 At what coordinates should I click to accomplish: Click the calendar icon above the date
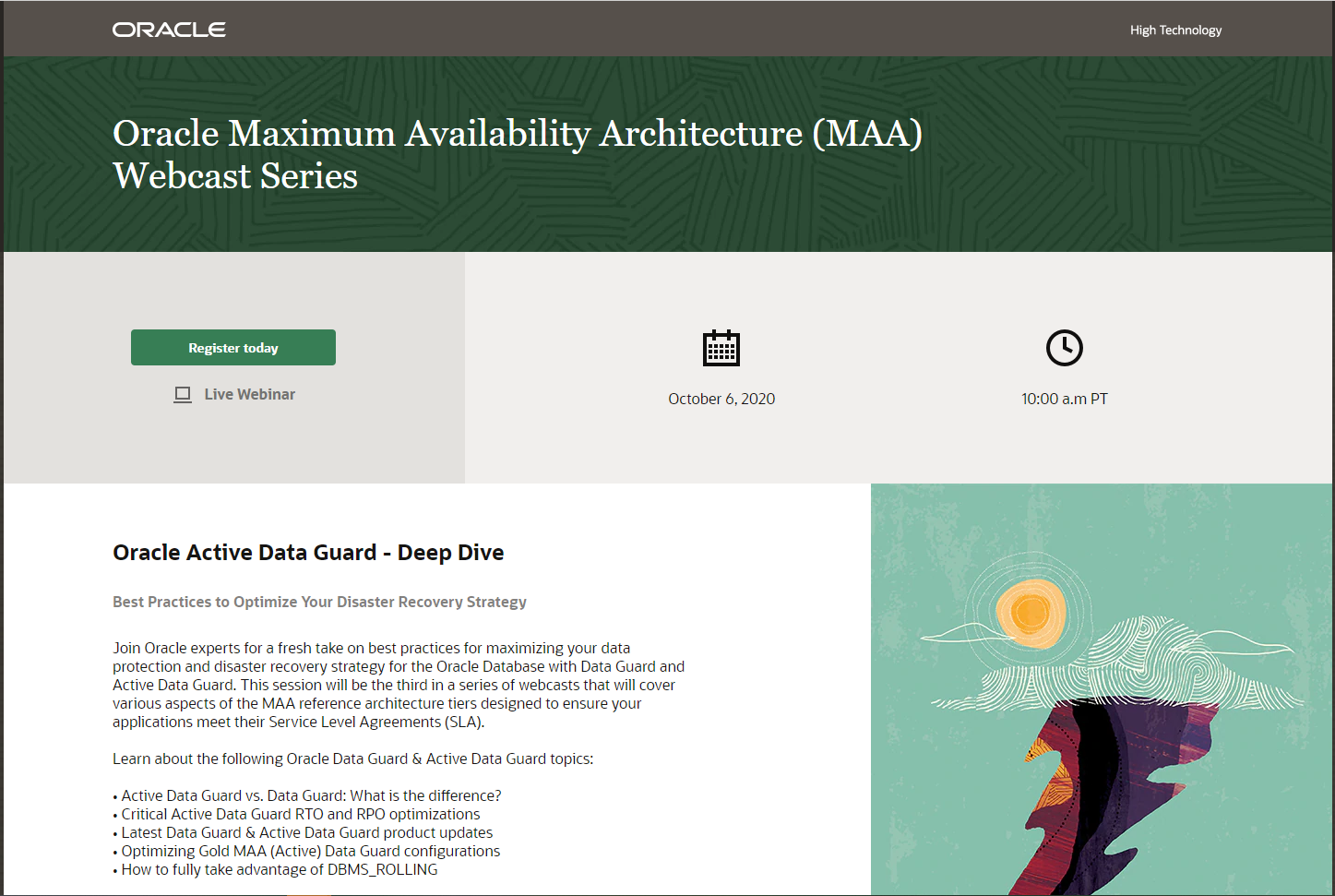(x=721, y=348)
